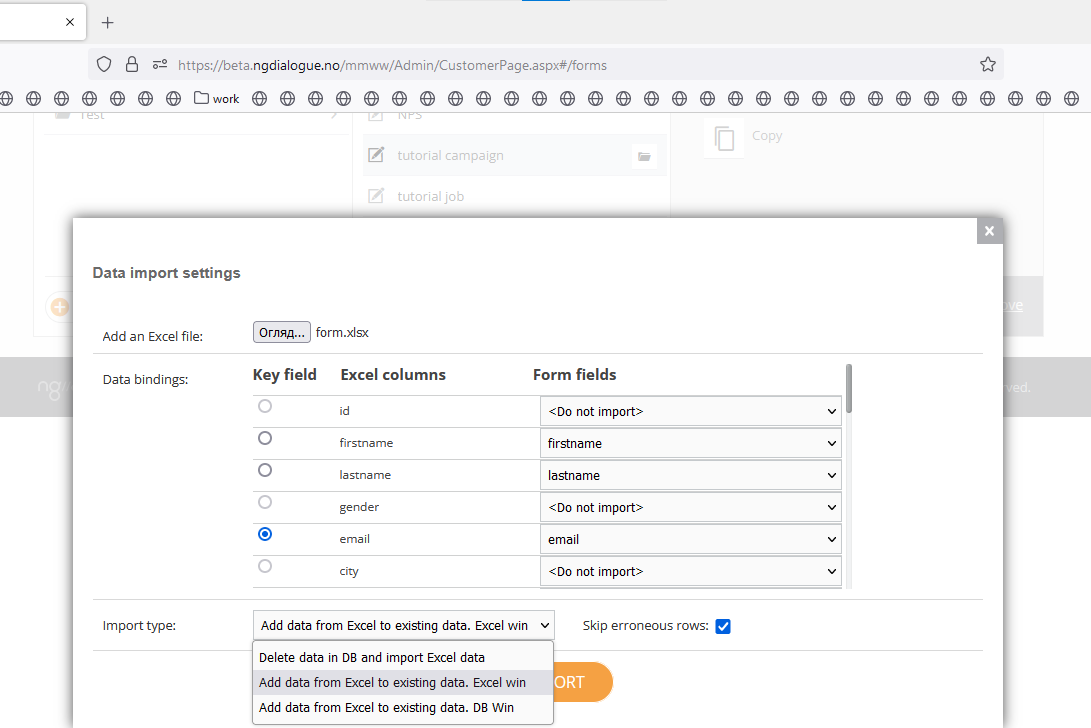
Task: Set lastname as the key field
Action: [x=264, y=470]
